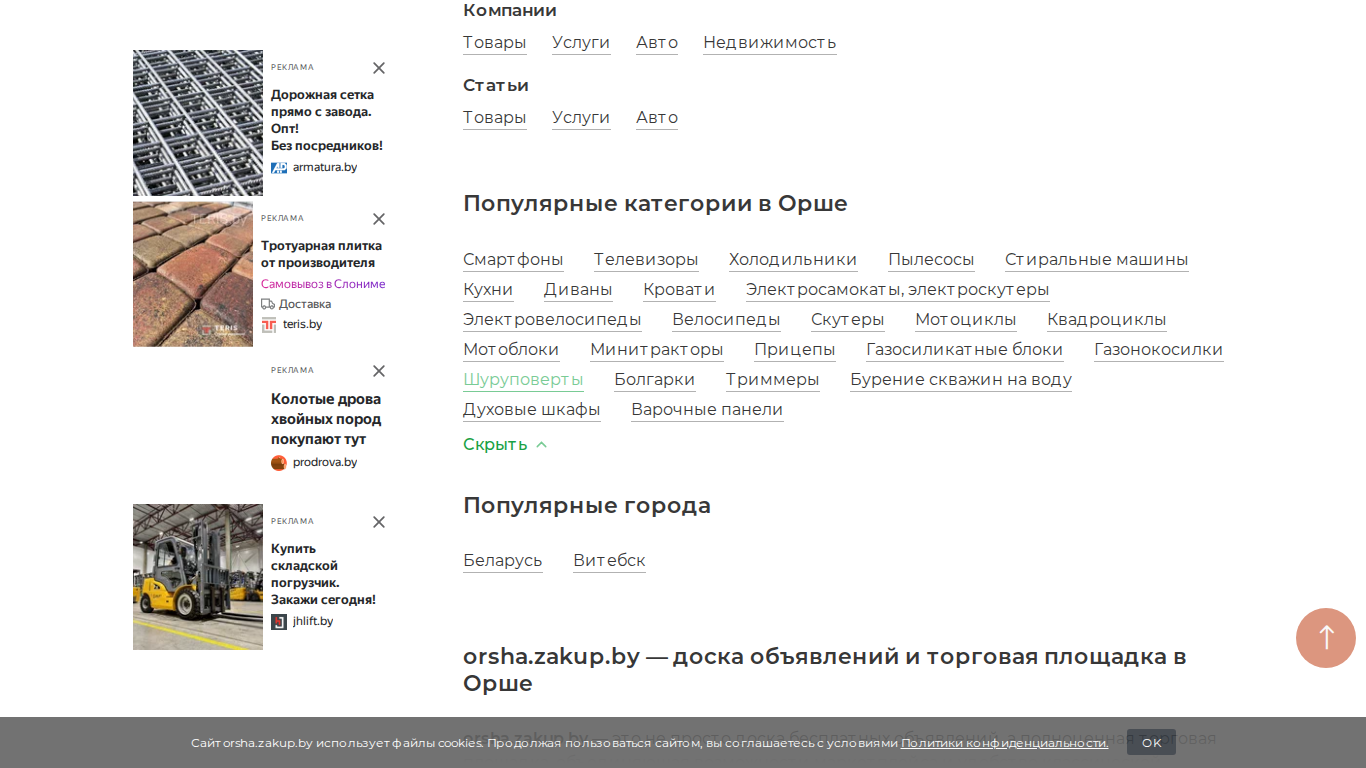Choose the Витебск city link
This screenshot has height=768, width=1366.
coord(610,561)
